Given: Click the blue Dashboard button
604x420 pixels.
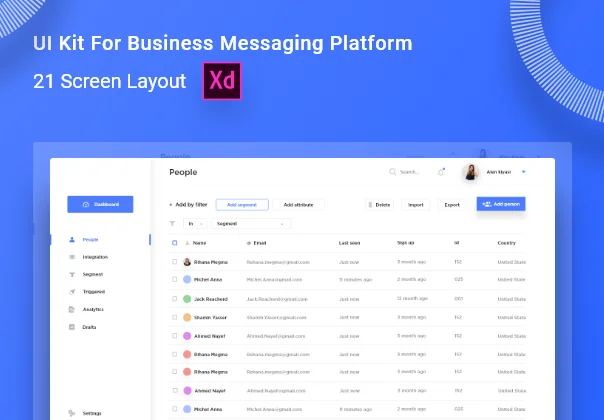Looking at the screenshot, I should click(100, 204).
